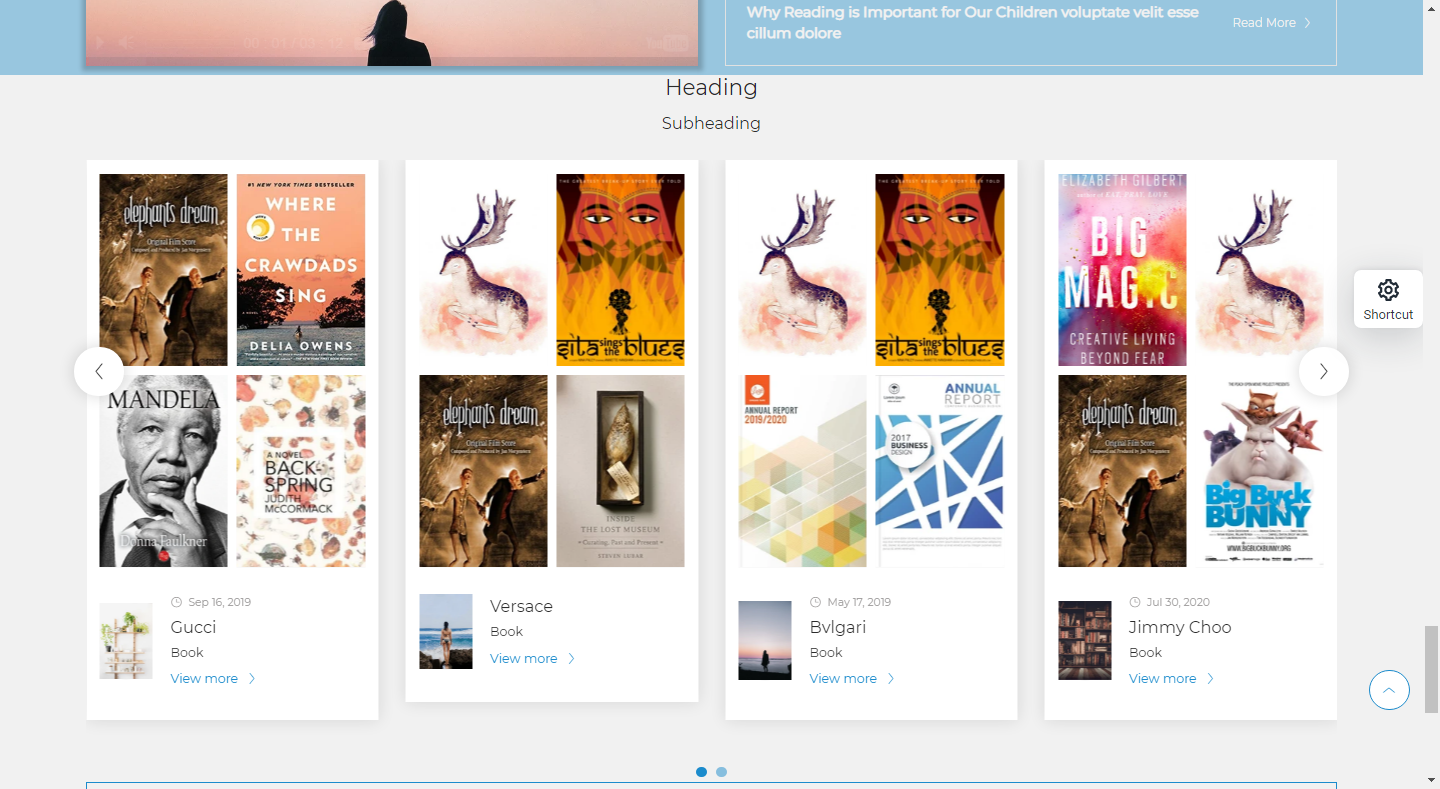Click the Jul 30, 2020 date
Viewport: 1440px width, 789px height.
[x=1178, y=602]
